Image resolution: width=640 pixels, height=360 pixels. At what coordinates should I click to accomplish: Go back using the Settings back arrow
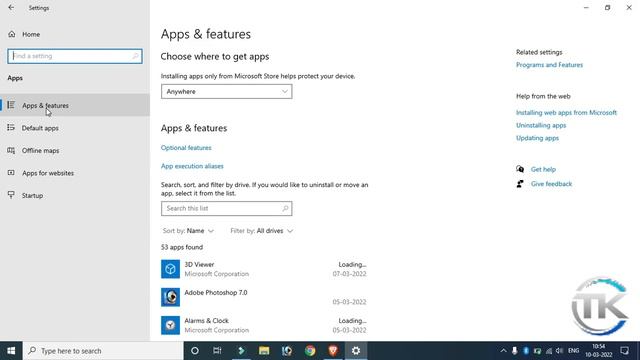click(11, 8)
